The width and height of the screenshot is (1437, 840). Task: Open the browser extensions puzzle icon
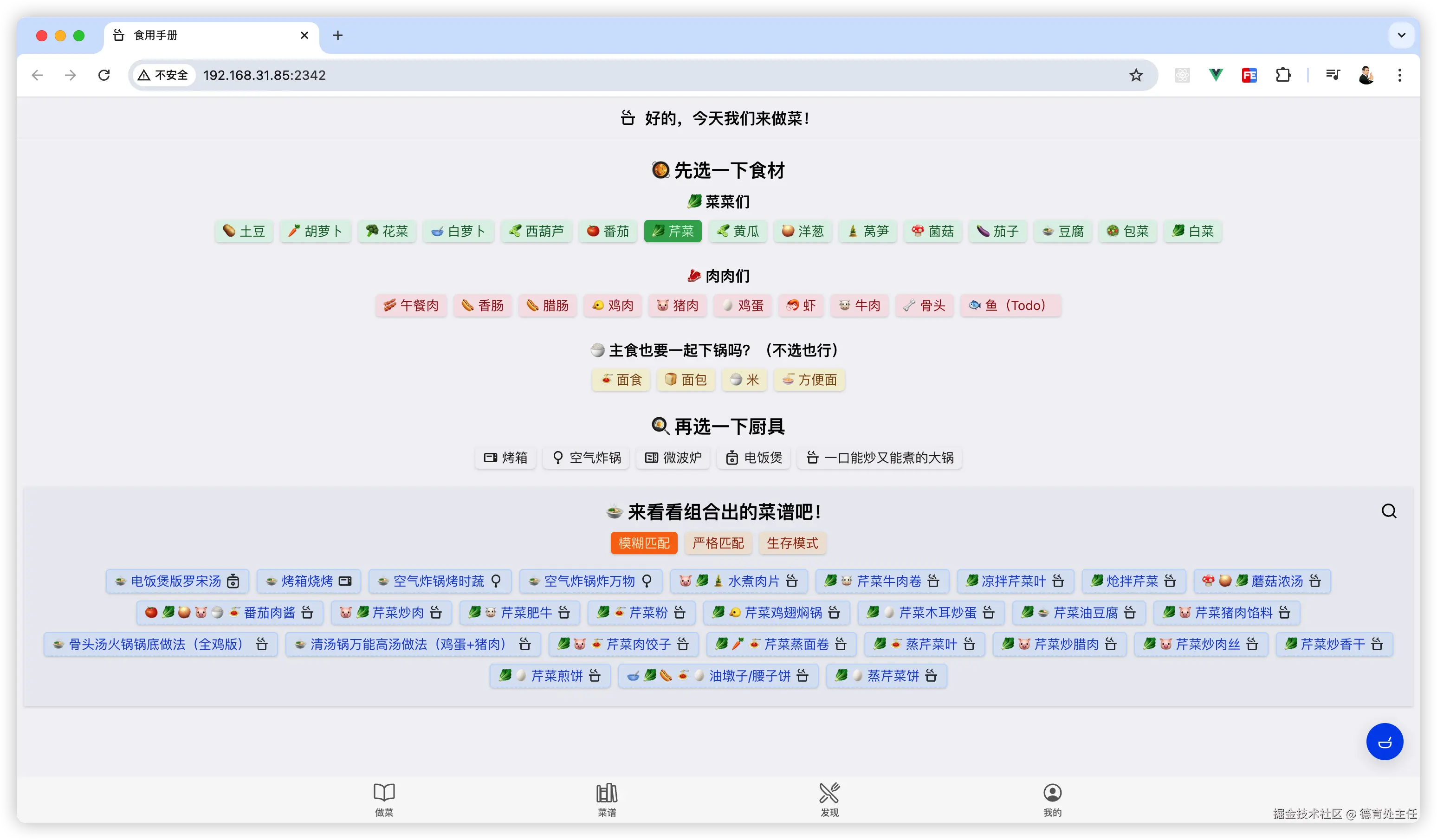(x=1283, y=75)
